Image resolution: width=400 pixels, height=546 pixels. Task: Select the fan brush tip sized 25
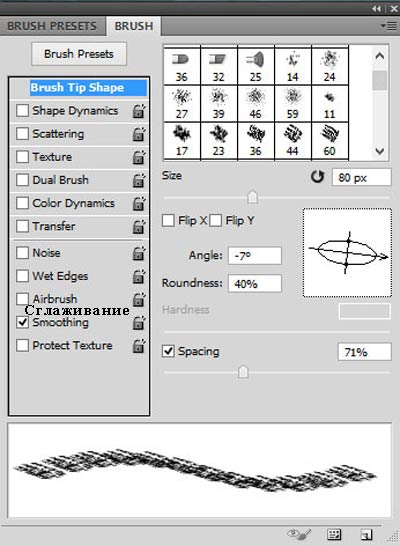[x=256, y=65]
